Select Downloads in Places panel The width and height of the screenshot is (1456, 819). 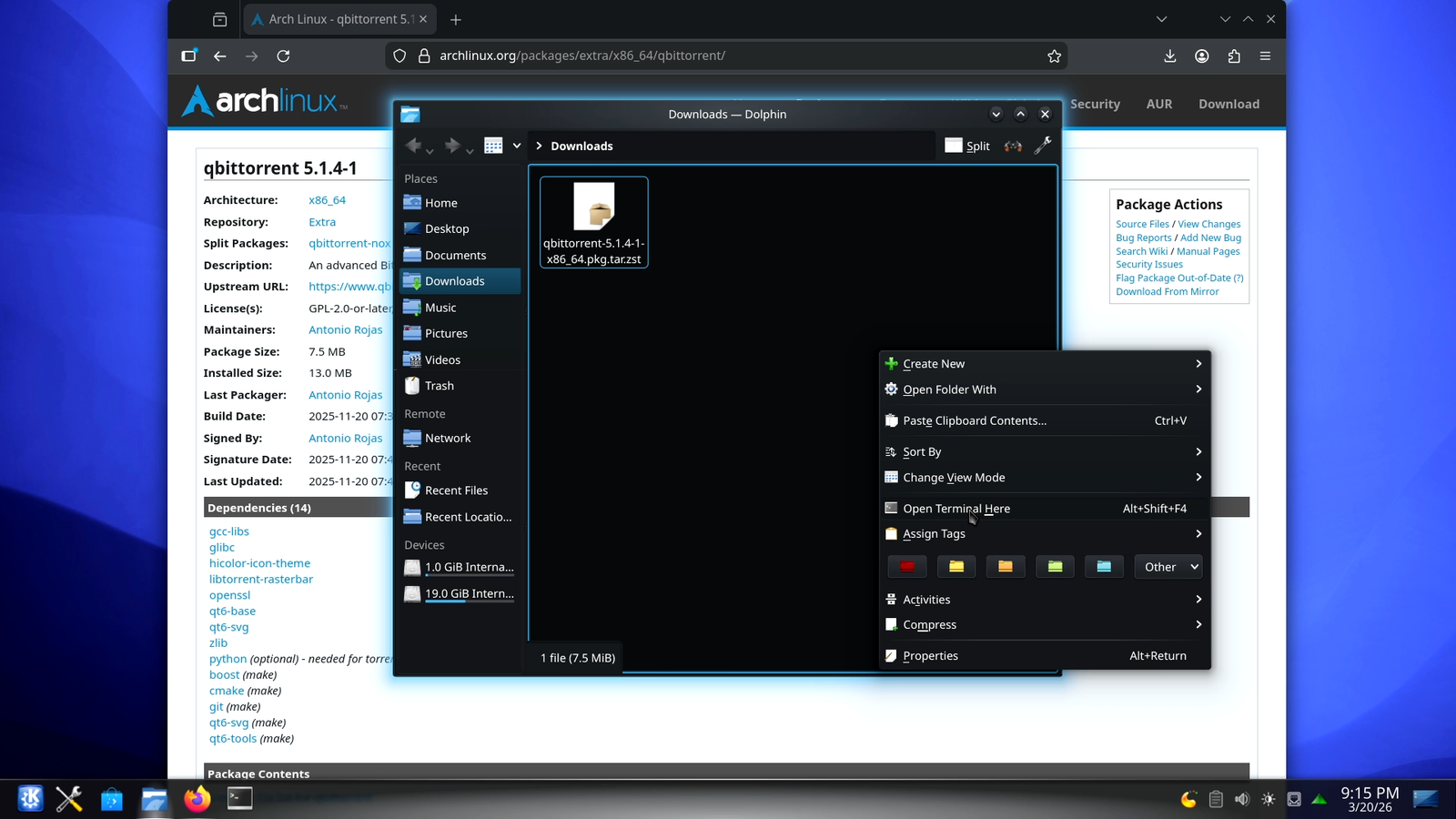(x=461, y=281)
